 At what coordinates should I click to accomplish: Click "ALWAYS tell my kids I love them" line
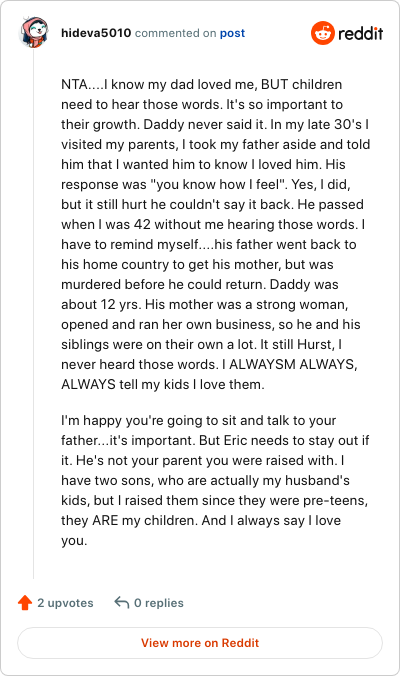click(x=163, y=384)
